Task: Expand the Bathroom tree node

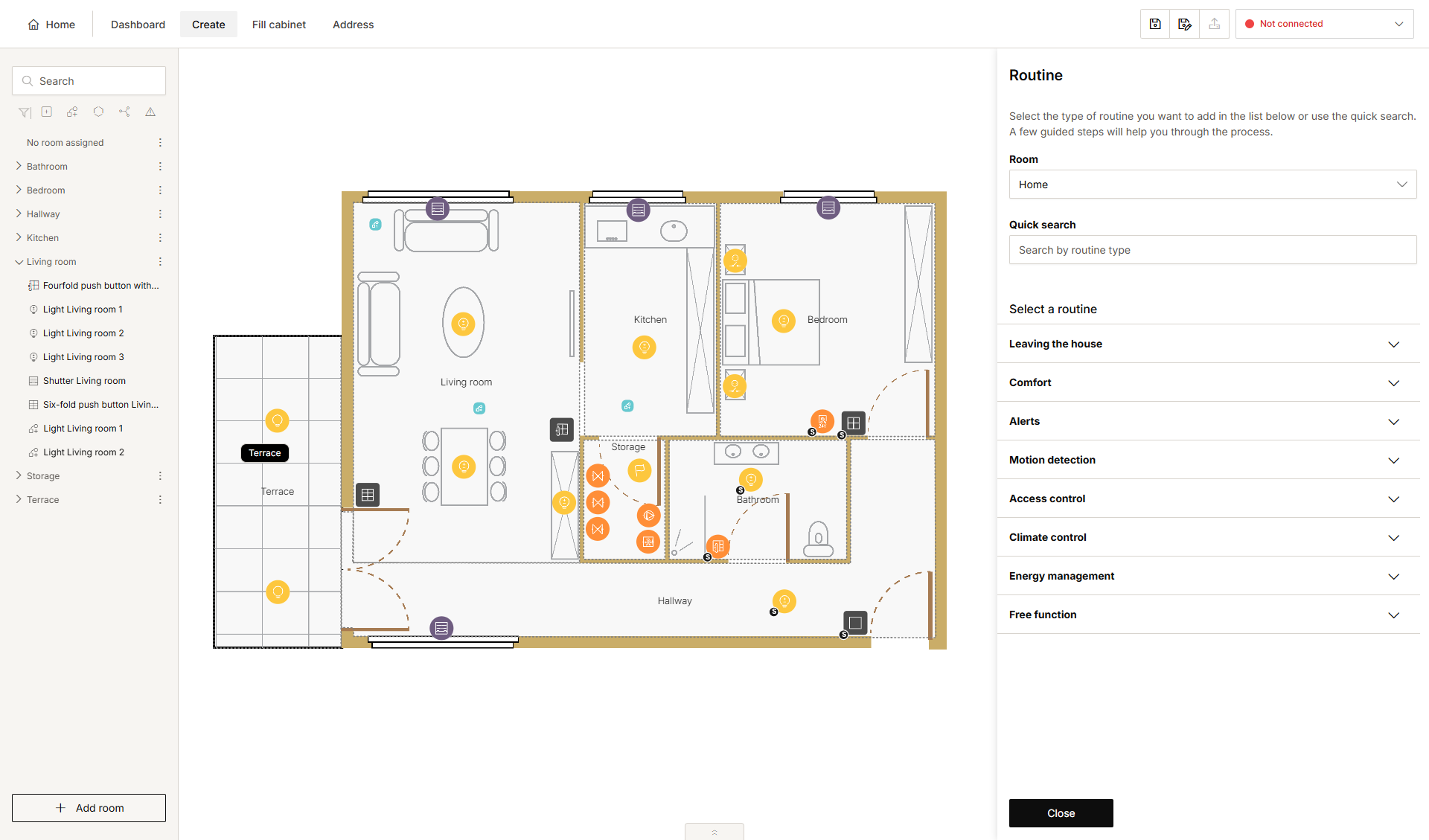Action: click(x=19, y=166)
